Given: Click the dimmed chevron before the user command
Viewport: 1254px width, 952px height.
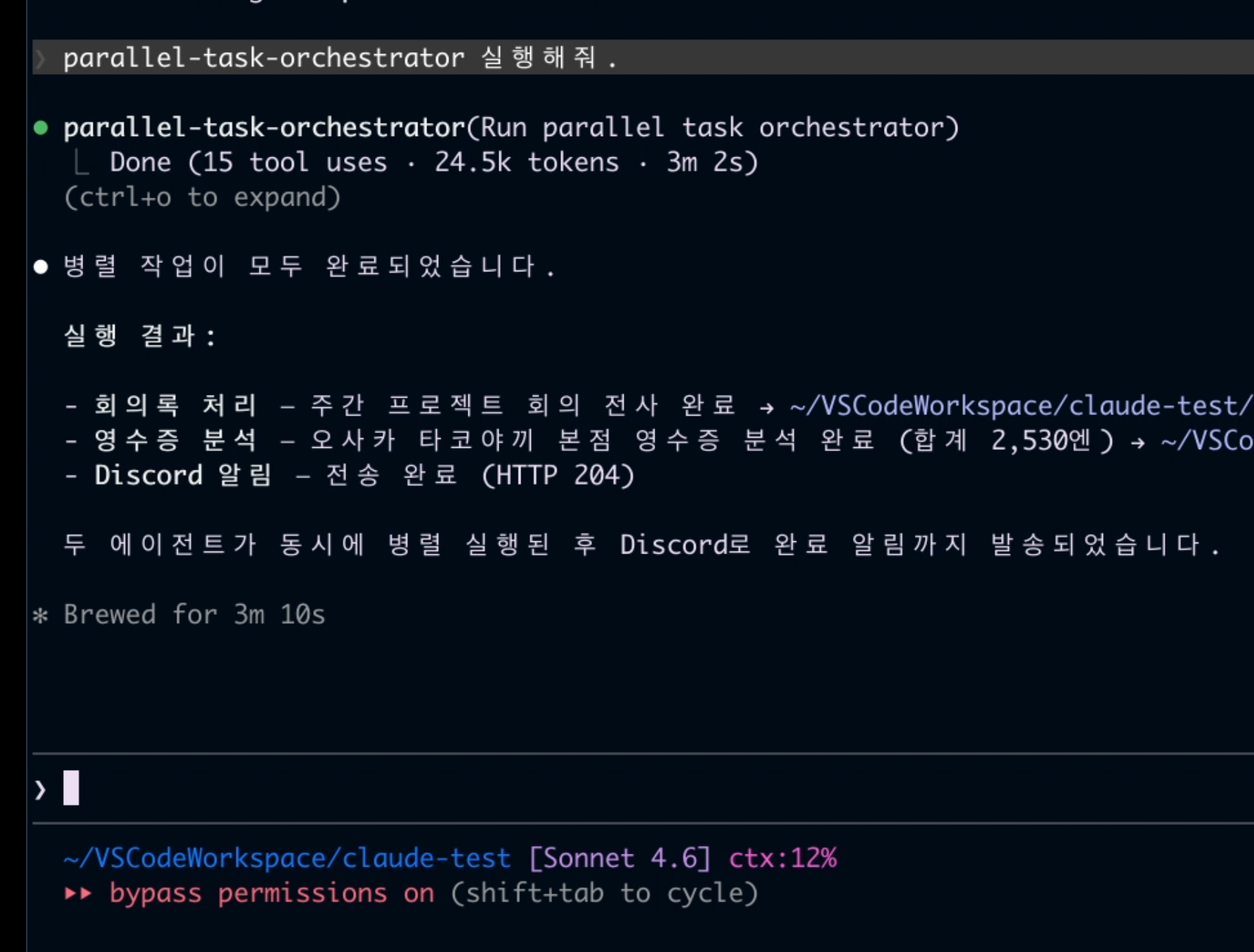Looking at the screenshot, I should pos(41,58).
